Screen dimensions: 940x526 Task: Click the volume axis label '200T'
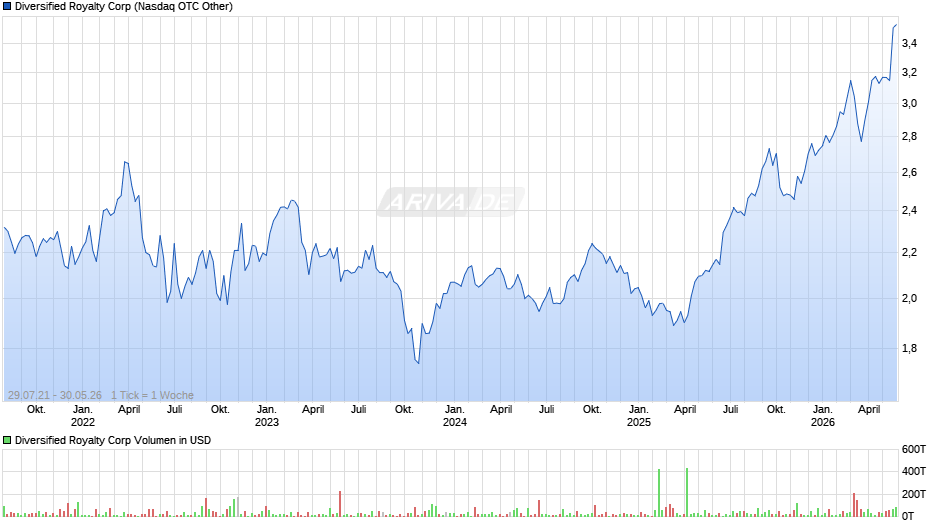click(914, 494)
